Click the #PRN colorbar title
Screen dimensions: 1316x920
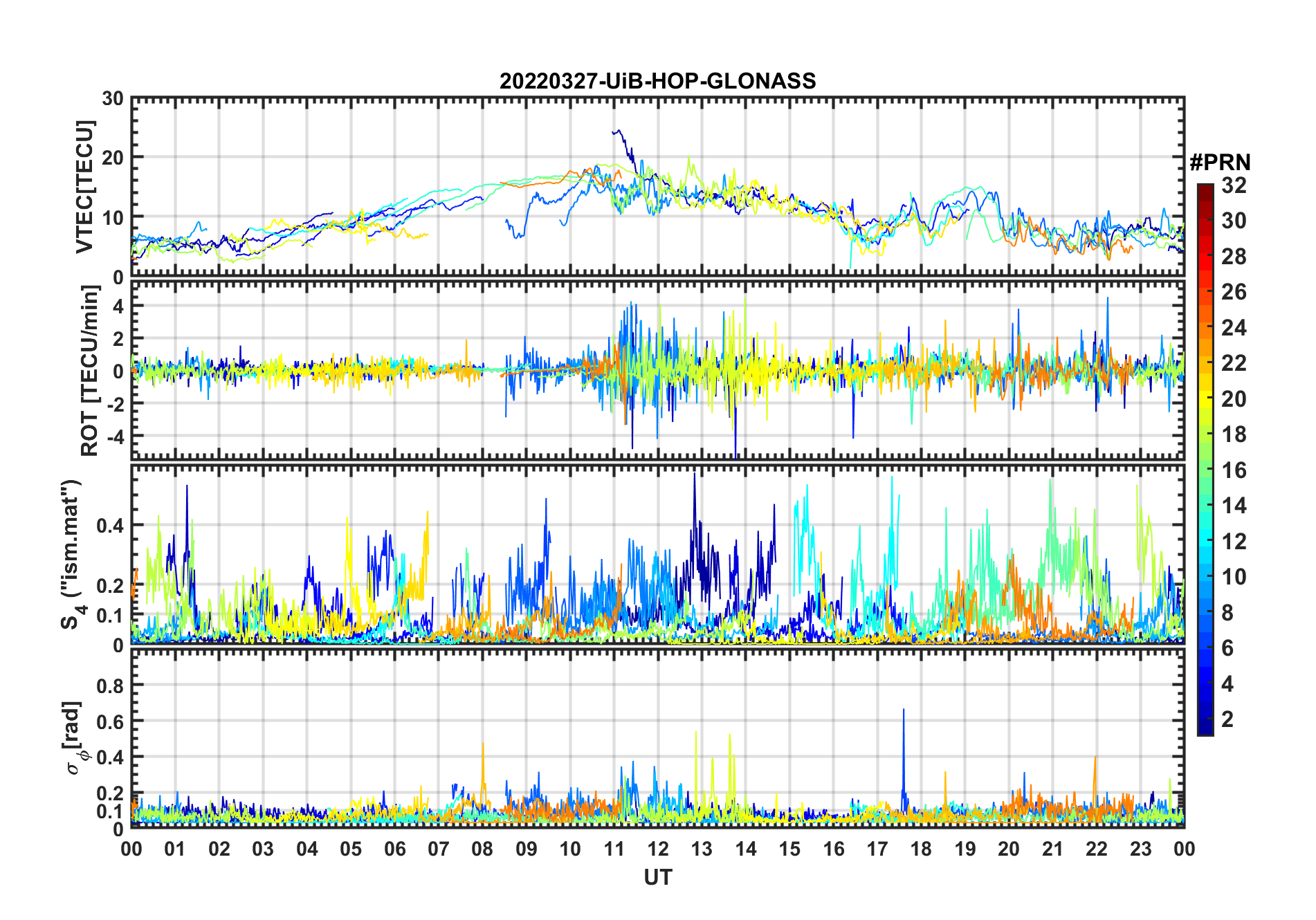pyautogui.click(x=1221, y=163)
